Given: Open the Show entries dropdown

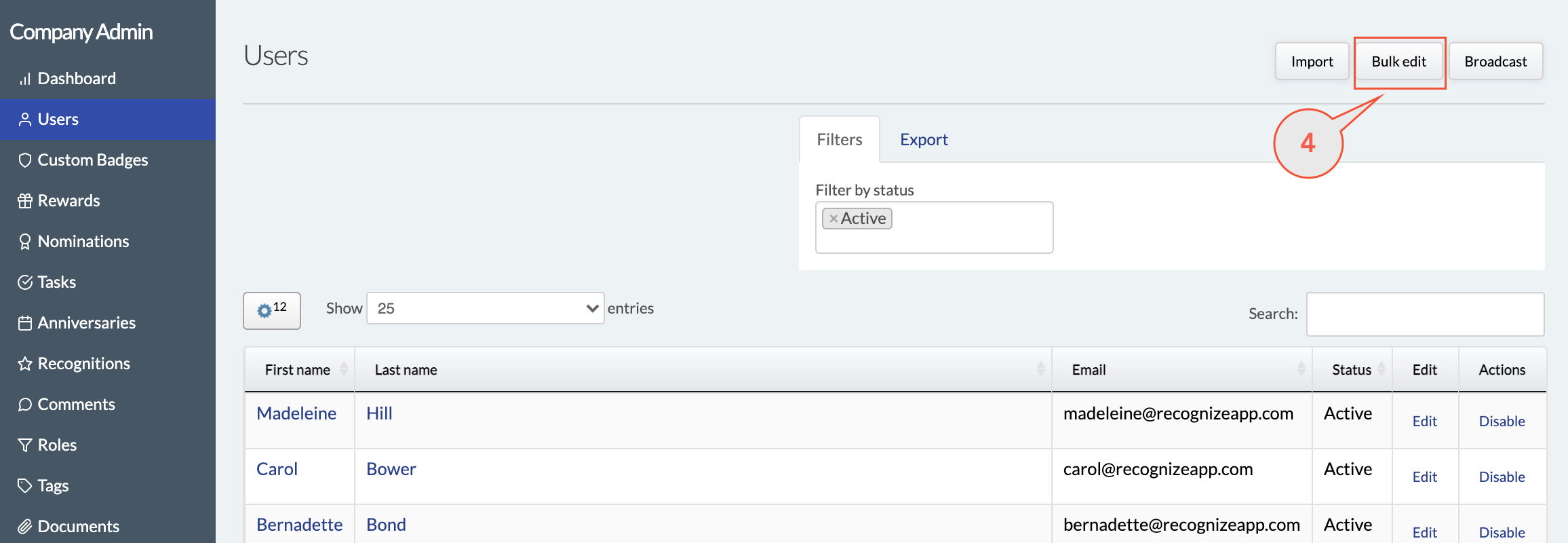Looking at the screenshot, I should (x=486, y=308).
